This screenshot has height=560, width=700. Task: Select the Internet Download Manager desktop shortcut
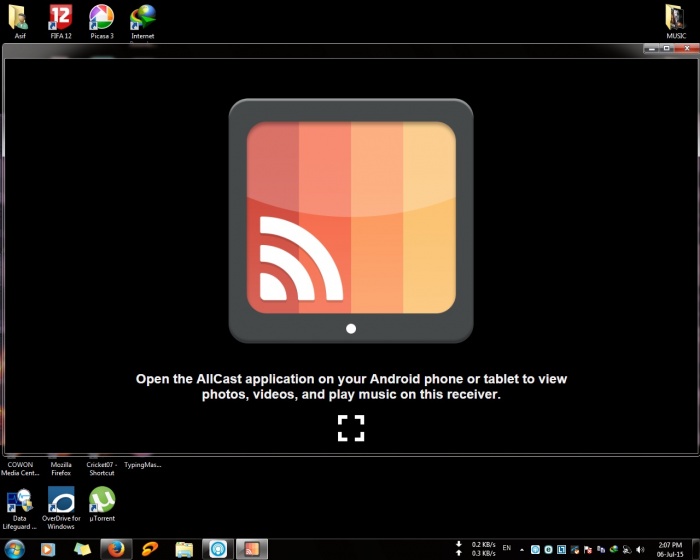[143, 21]
